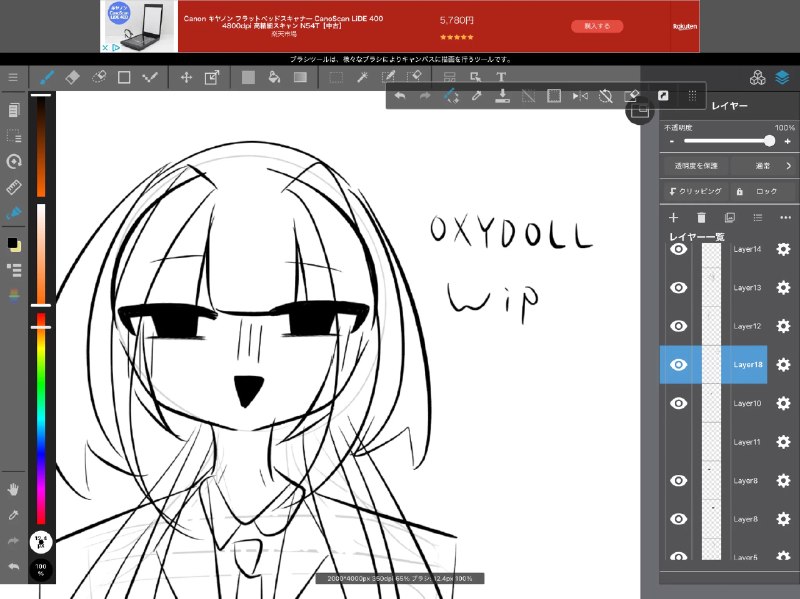The height and width of the screenshot is (599, 800).
Task: Hide Layer18 using its eye icon
Action: pos(679,365)
